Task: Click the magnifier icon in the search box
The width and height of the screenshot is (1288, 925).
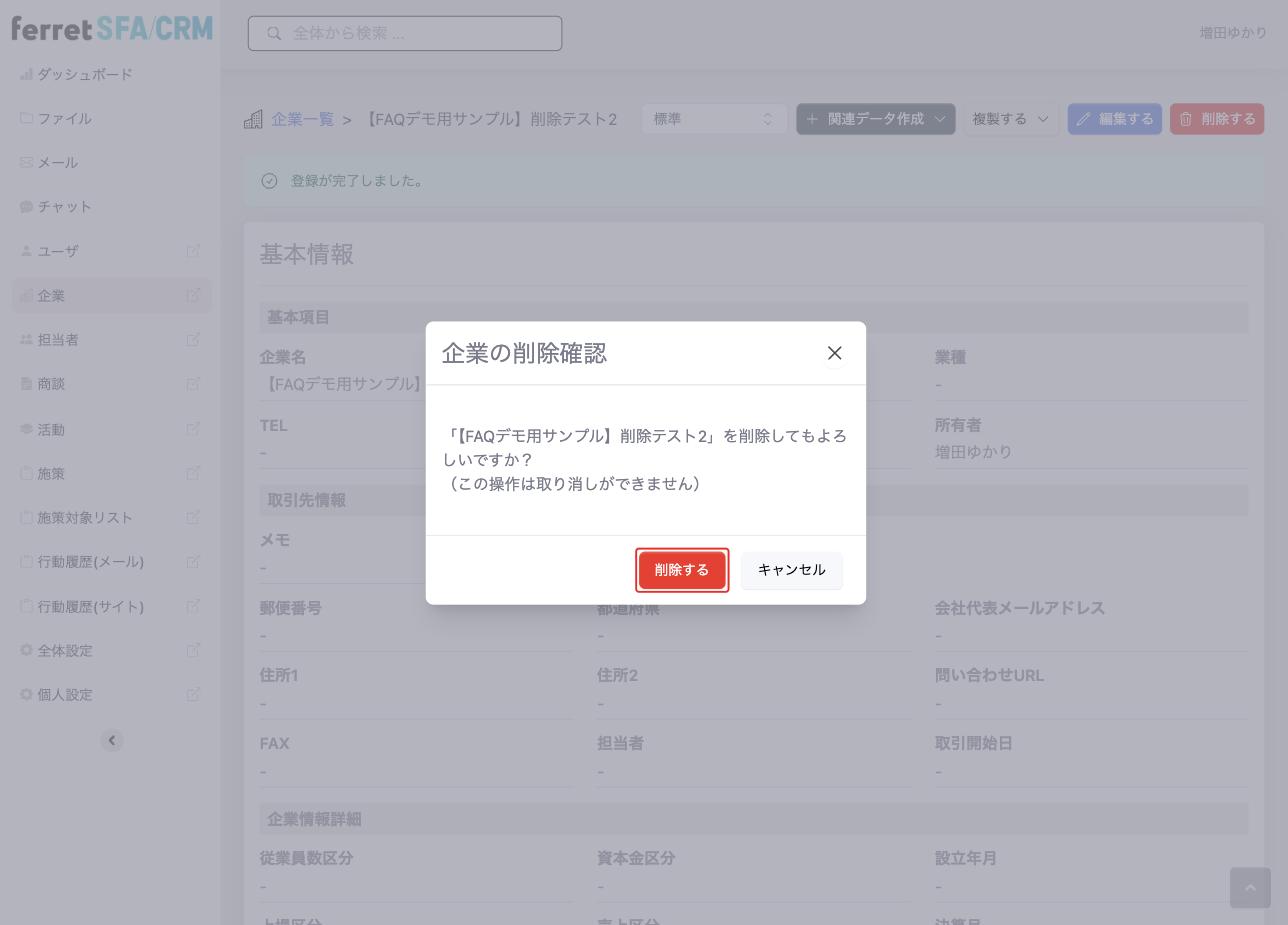Action: coord(273,33)
